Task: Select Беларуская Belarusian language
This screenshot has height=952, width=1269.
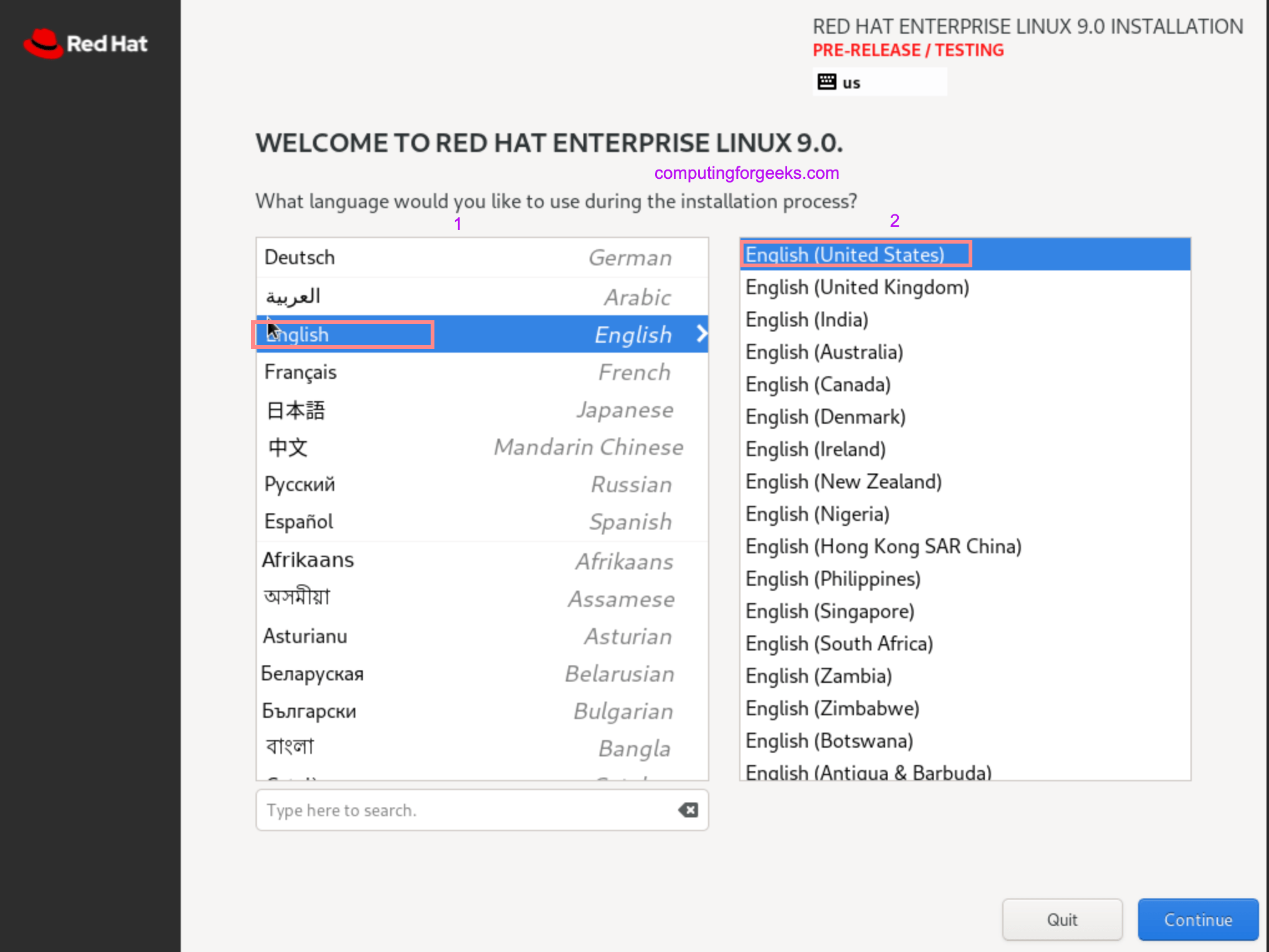Action: tap(482, 674)
